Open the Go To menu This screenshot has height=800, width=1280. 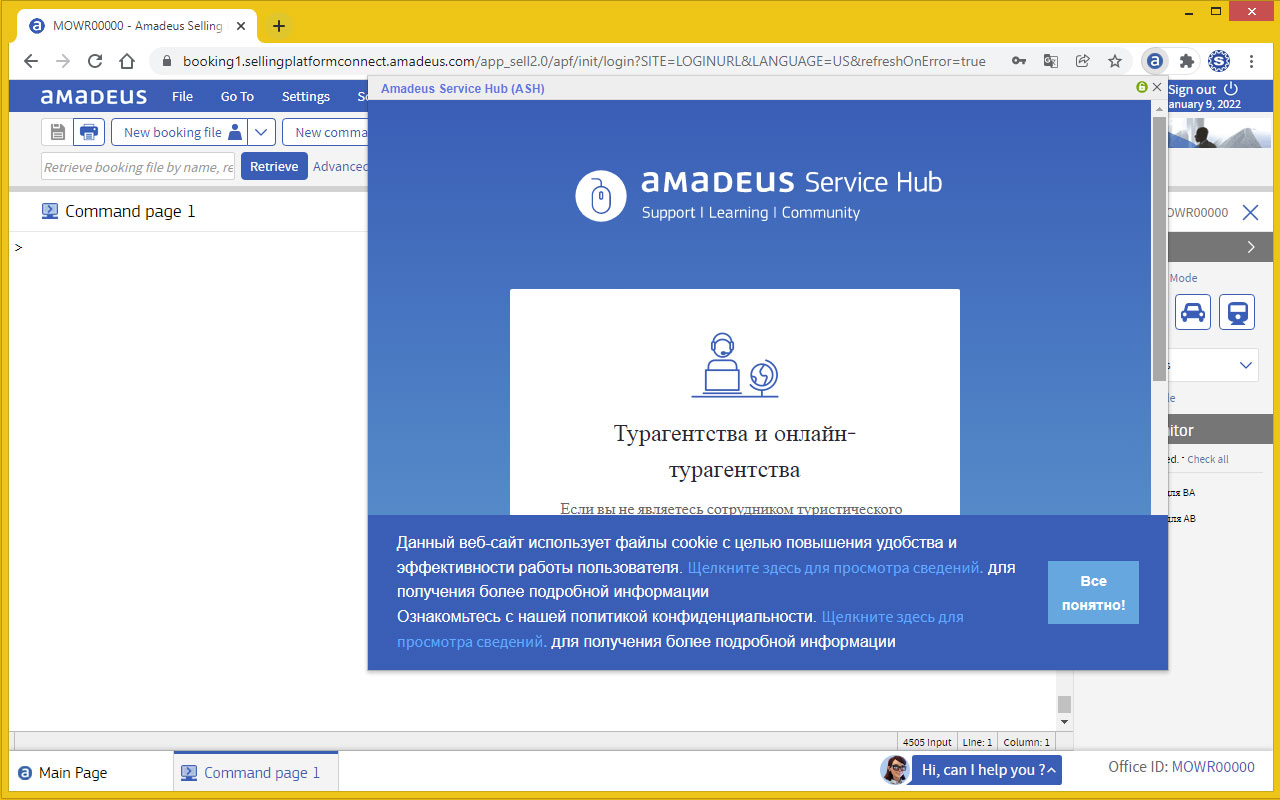pyautogui.click(x=237, y=97)
